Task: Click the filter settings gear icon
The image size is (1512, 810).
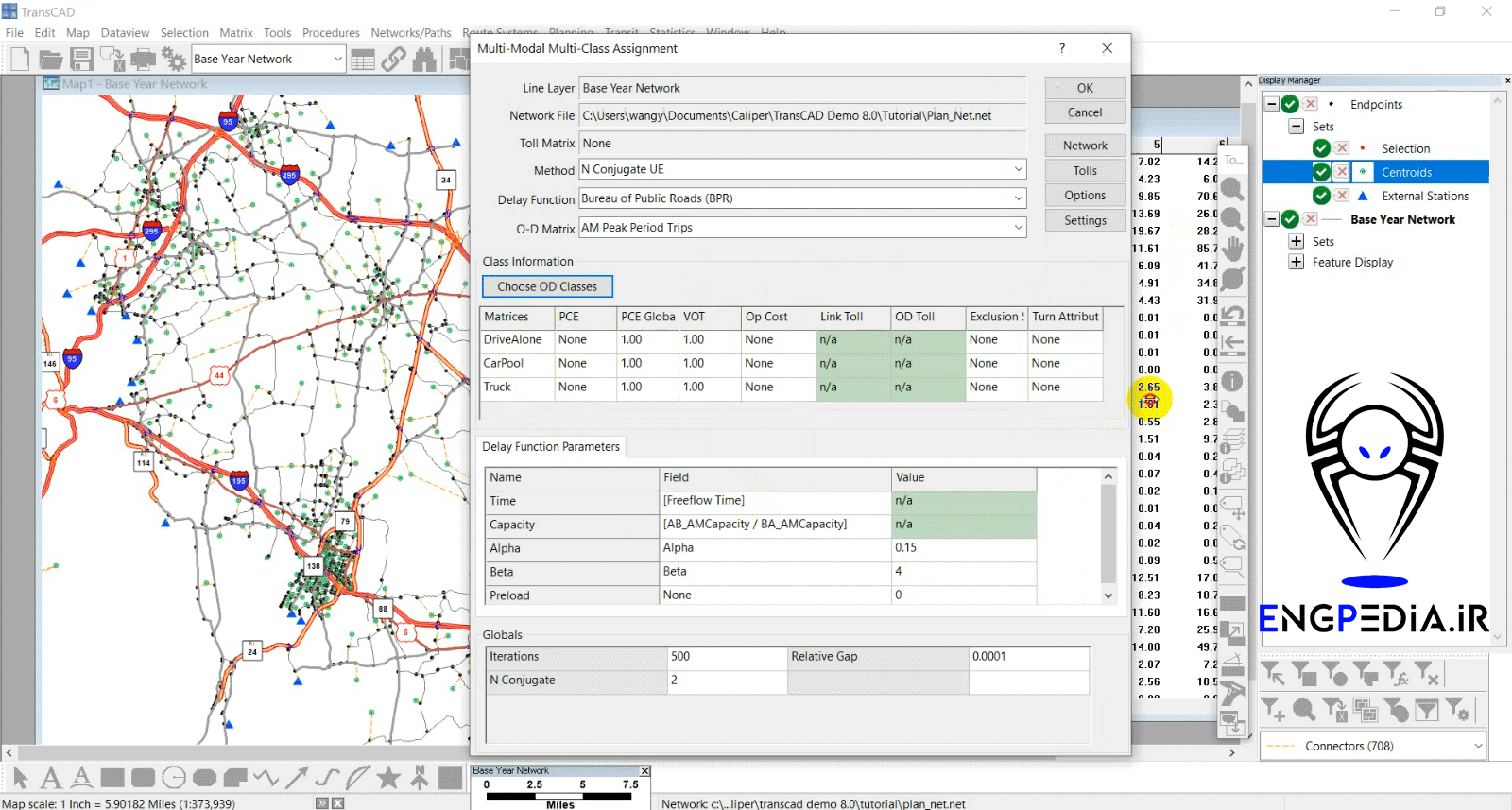Action: tap(1457, 709)
